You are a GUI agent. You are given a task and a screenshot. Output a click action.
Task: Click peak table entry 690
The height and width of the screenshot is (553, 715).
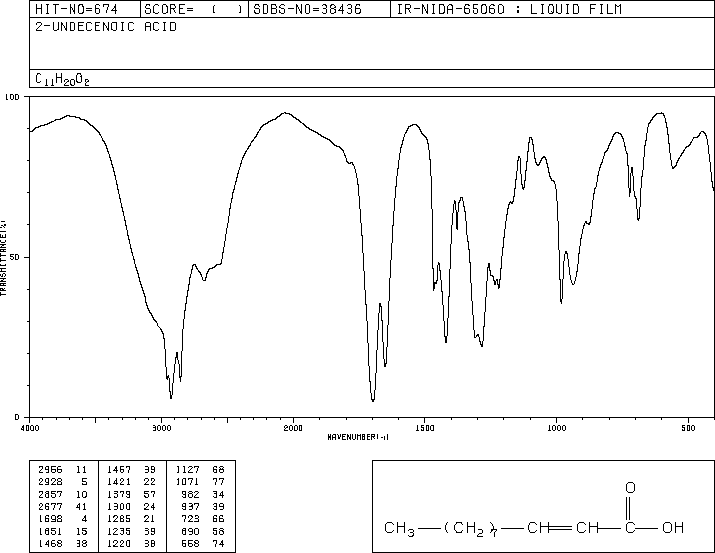click(x=191, y=532)
